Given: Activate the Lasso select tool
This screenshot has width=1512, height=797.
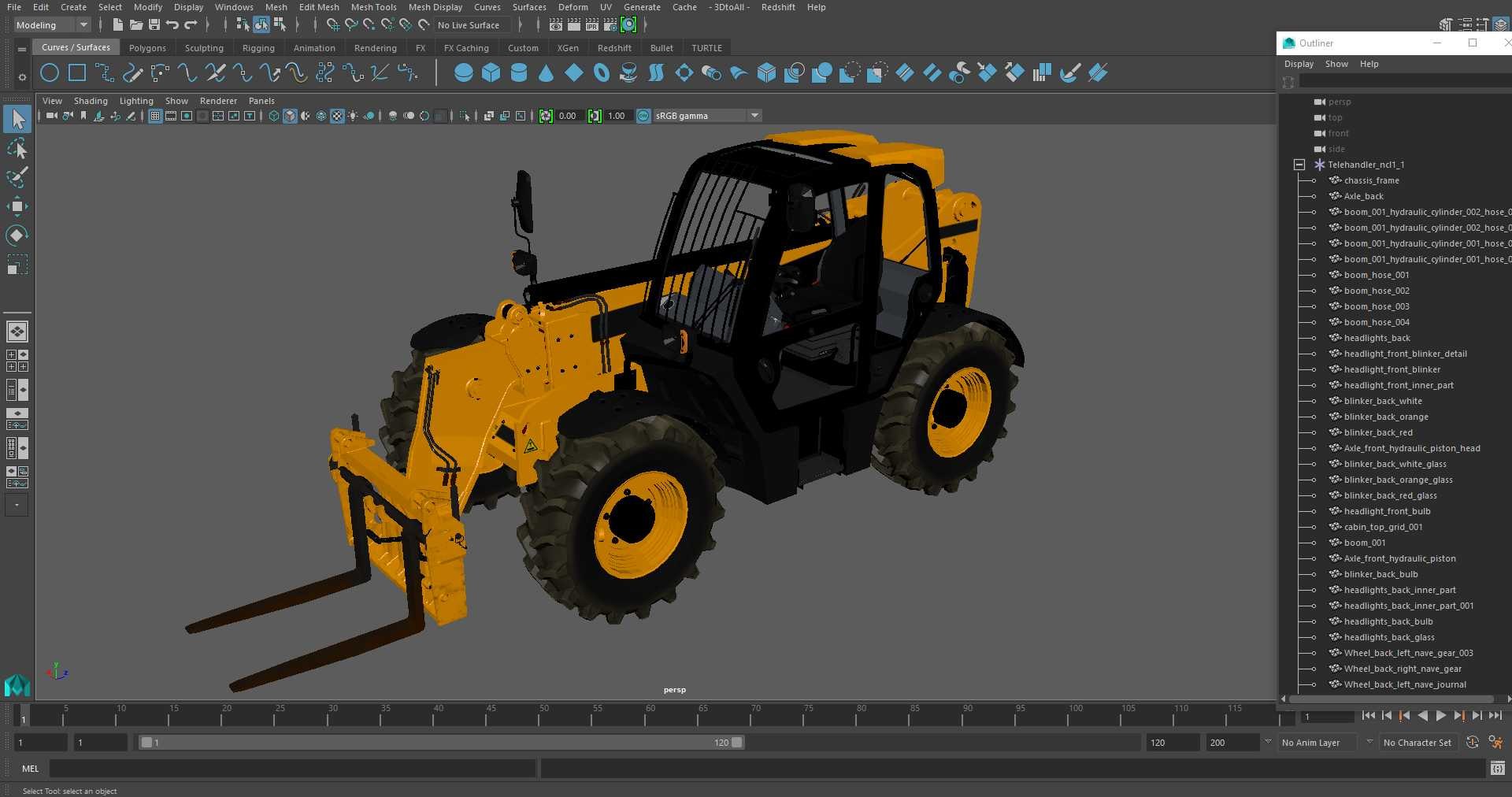Looking at the screenshot, I should coord(17,149).
